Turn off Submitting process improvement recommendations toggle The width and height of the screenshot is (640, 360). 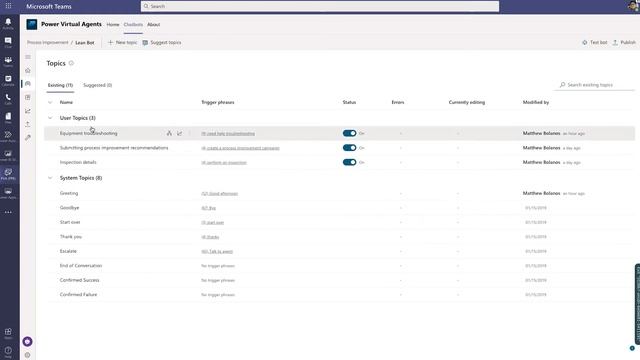pyautogui.click(x=349, y=148)
